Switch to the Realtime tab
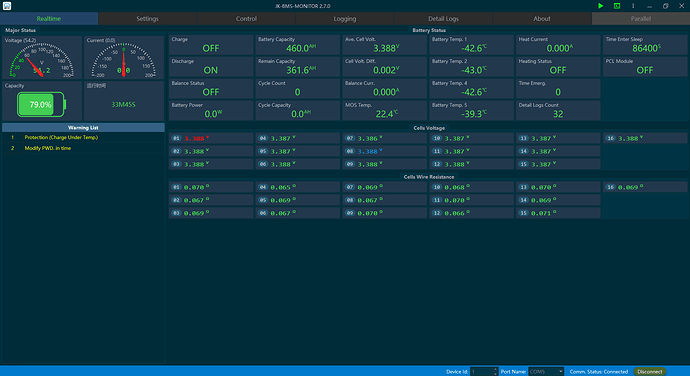This screenshot has width=690, height=376. [x=49, y=18]
